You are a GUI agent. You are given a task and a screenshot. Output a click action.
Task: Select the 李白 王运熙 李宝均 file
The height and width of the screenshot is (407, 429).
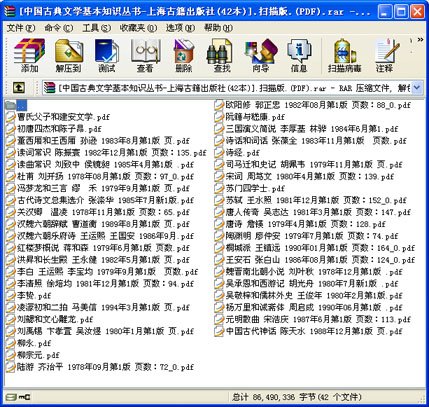(102, 272)
